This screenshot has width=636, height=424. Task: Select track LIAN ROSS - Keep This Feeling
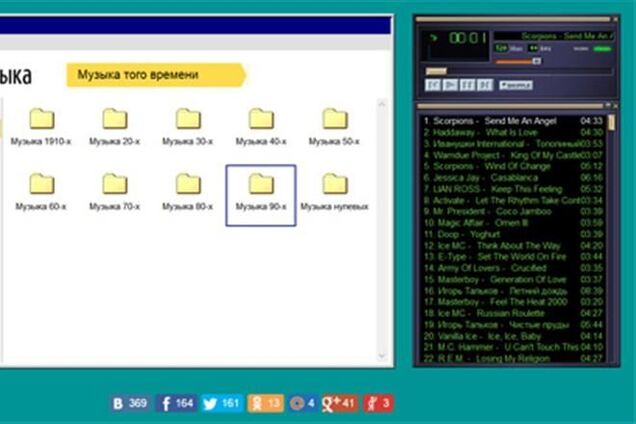click(513, 189)
